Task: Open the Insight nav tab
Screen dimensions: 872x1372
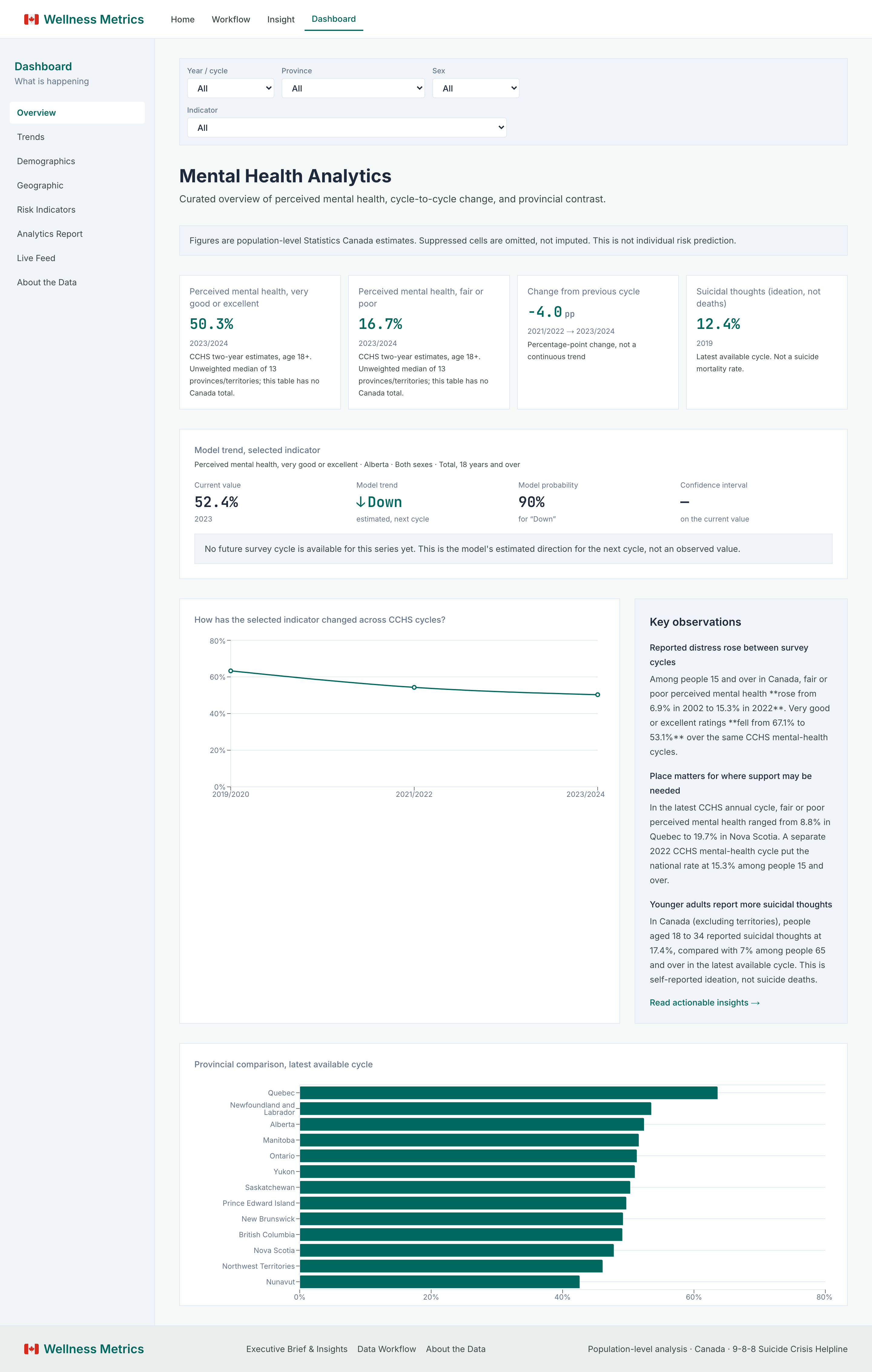Action: (281, 19)
